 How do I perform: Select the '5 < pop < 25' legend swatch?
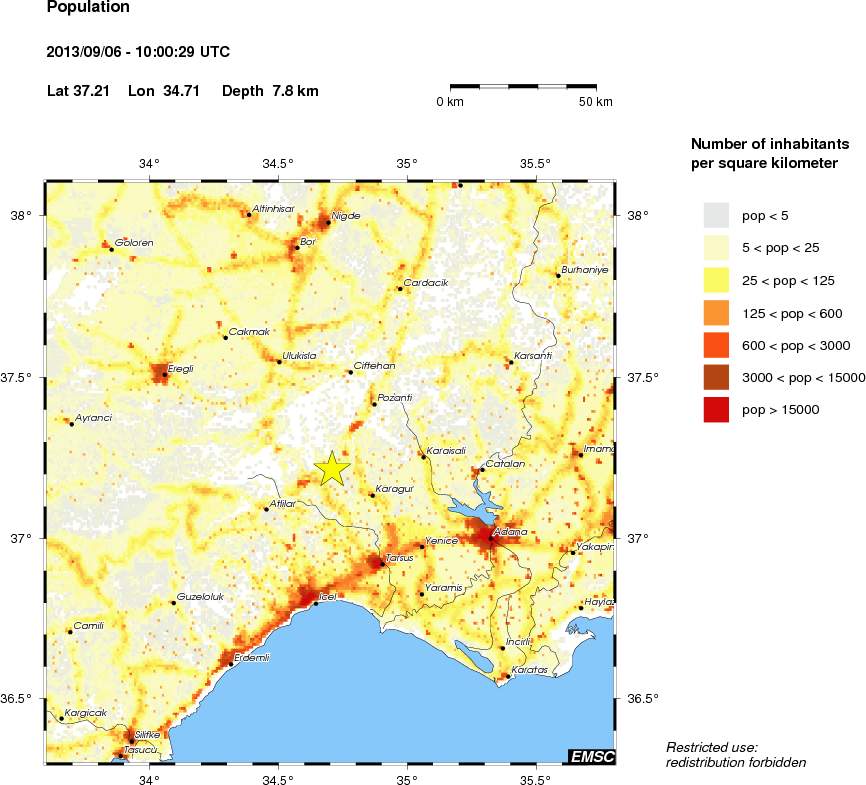coord(716,247)
